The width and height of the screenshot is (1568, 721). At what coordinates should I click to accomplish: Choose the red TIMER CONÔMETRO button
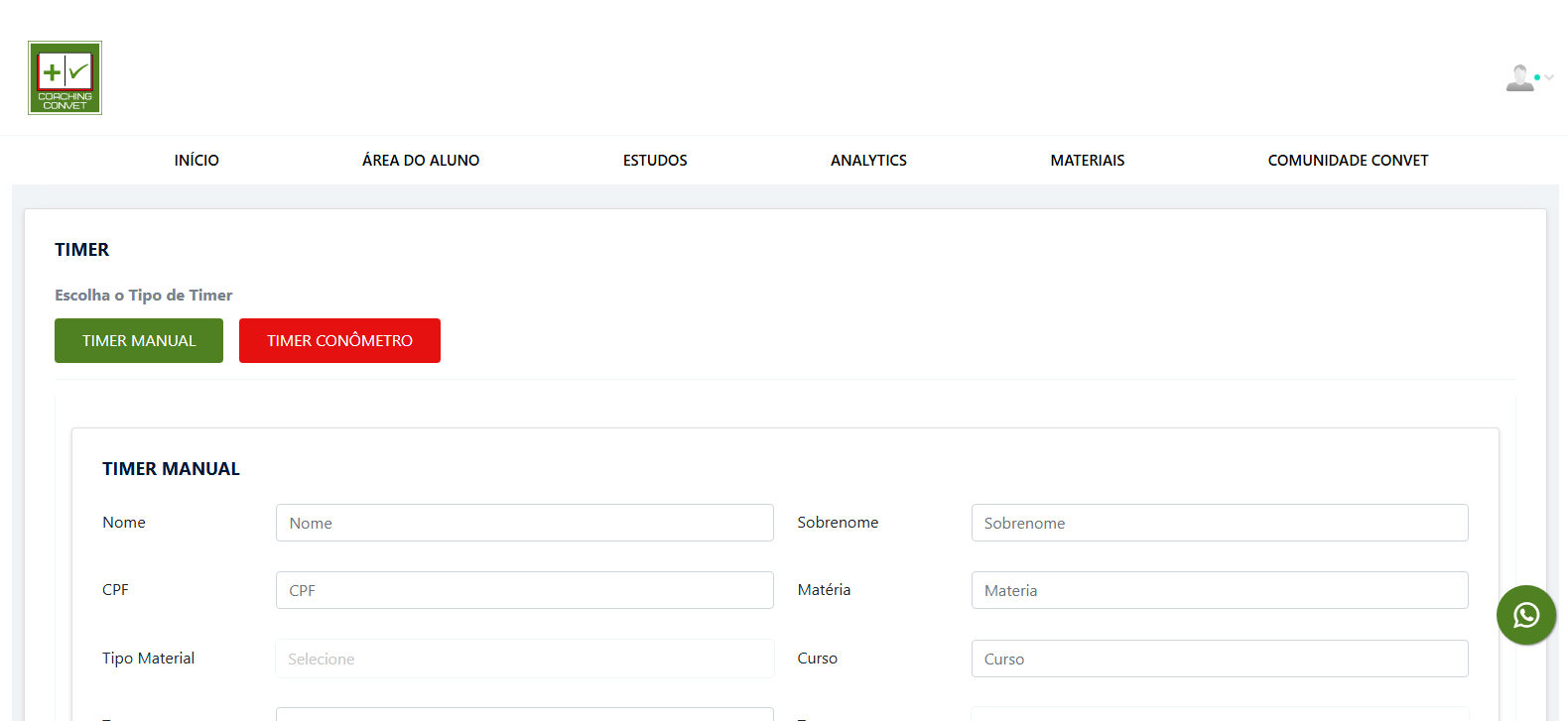(339, 340)
